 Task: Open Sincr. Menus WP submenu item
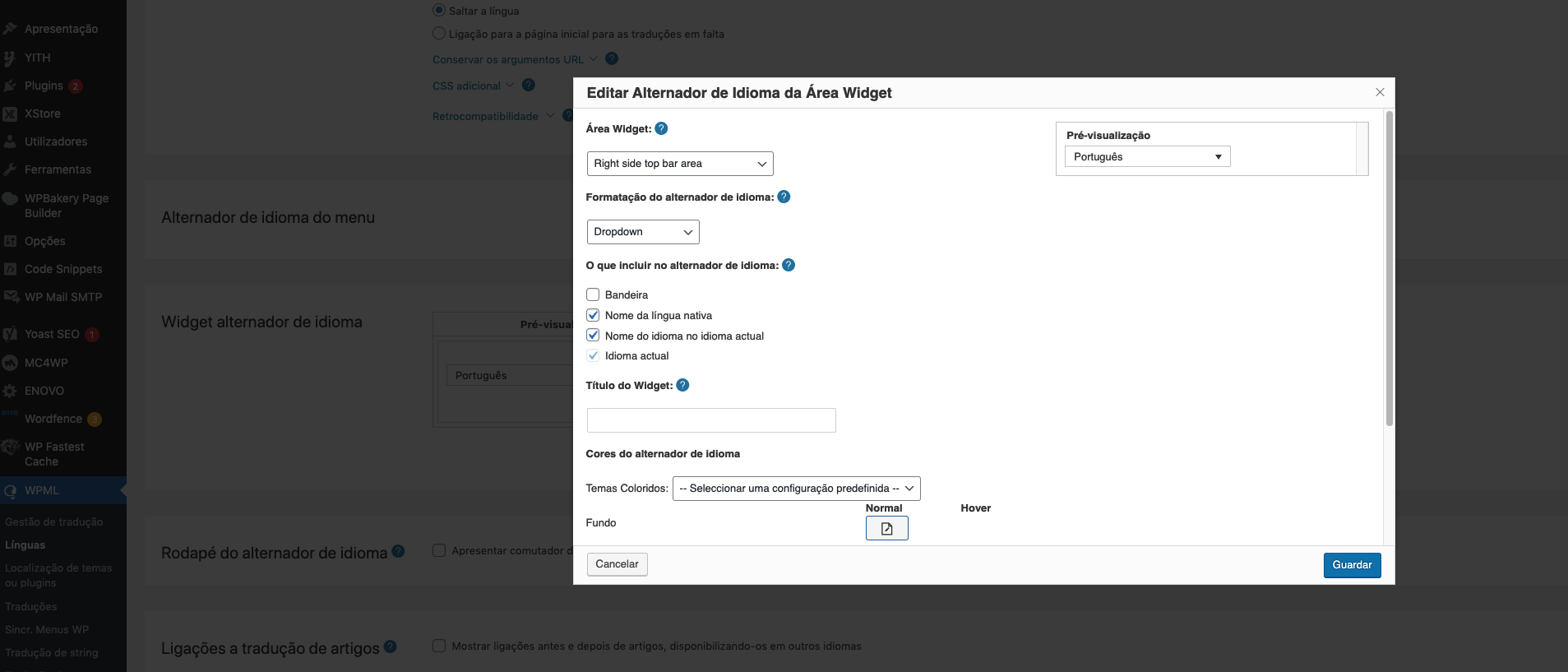[47, 629]
